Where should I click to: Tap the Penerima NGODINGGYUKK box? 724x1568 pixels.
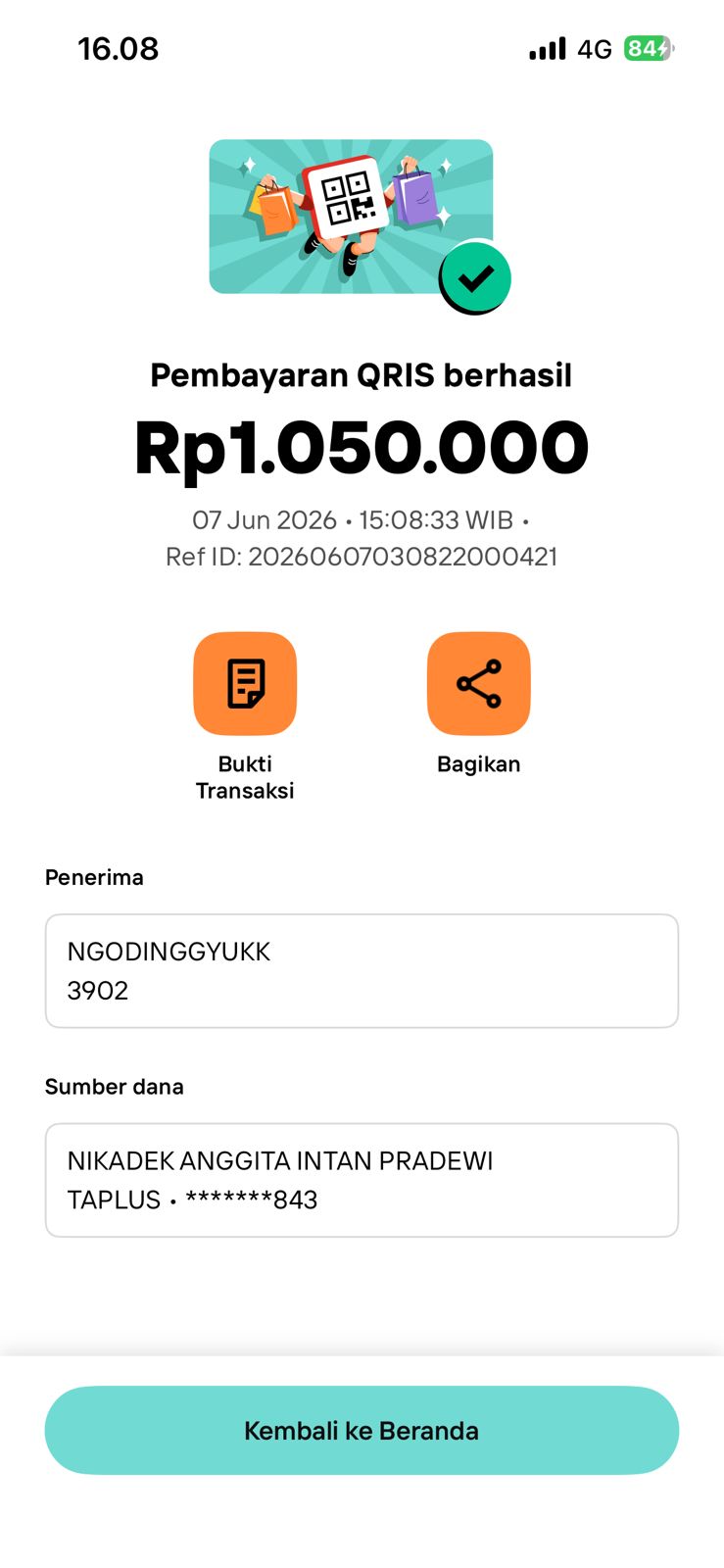point(362,971)
